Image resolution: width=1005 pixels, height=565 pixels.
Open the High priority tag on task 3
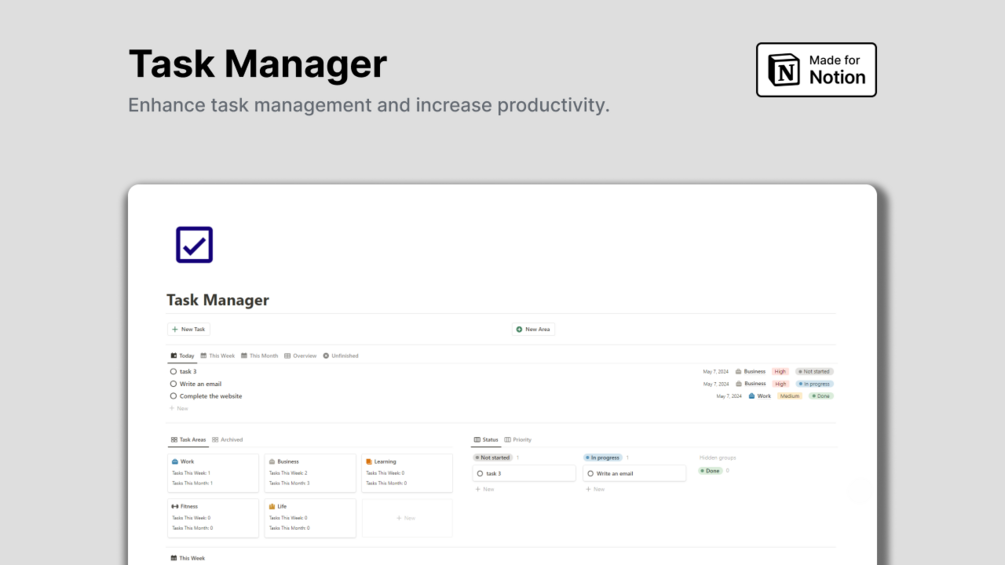(x=780, y=372)
